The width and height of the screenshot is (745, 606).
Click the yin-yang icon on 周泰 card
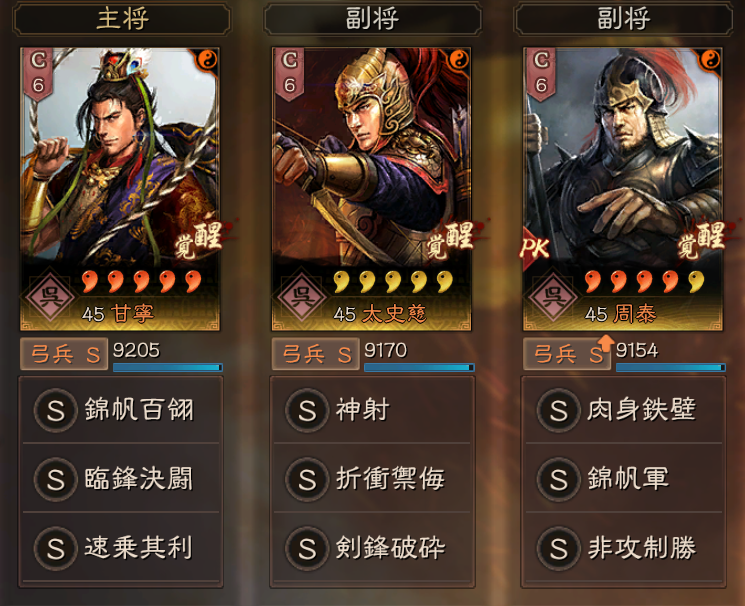pyautogui.click(x=710, y=60)
